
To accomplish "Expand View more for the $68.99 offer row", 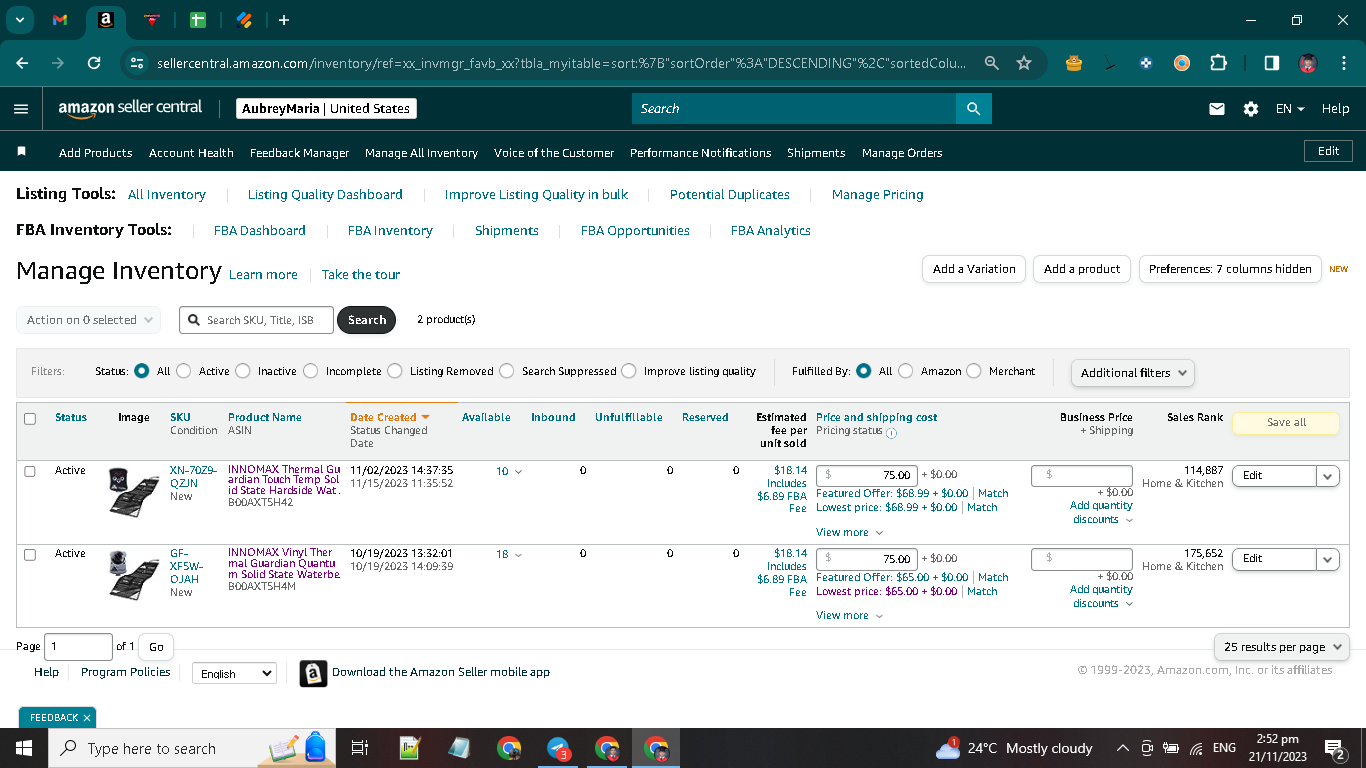I will (x=849, y=533).
